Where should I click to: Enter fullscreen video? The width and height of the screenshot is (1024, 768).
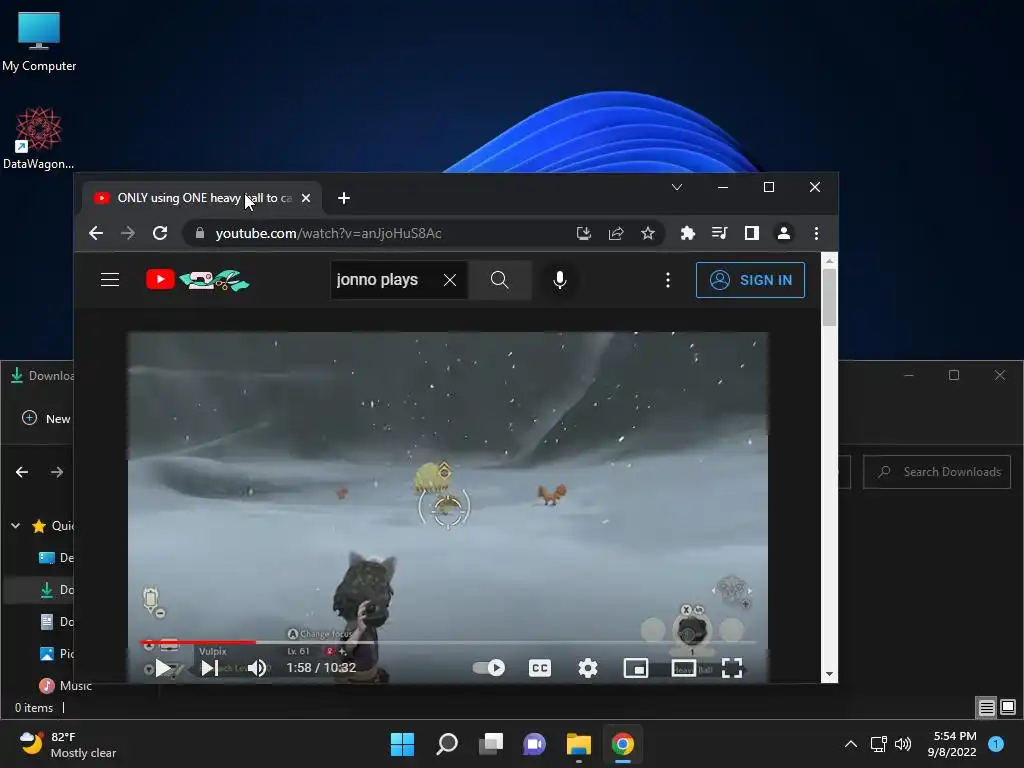[x=732, y=667]
